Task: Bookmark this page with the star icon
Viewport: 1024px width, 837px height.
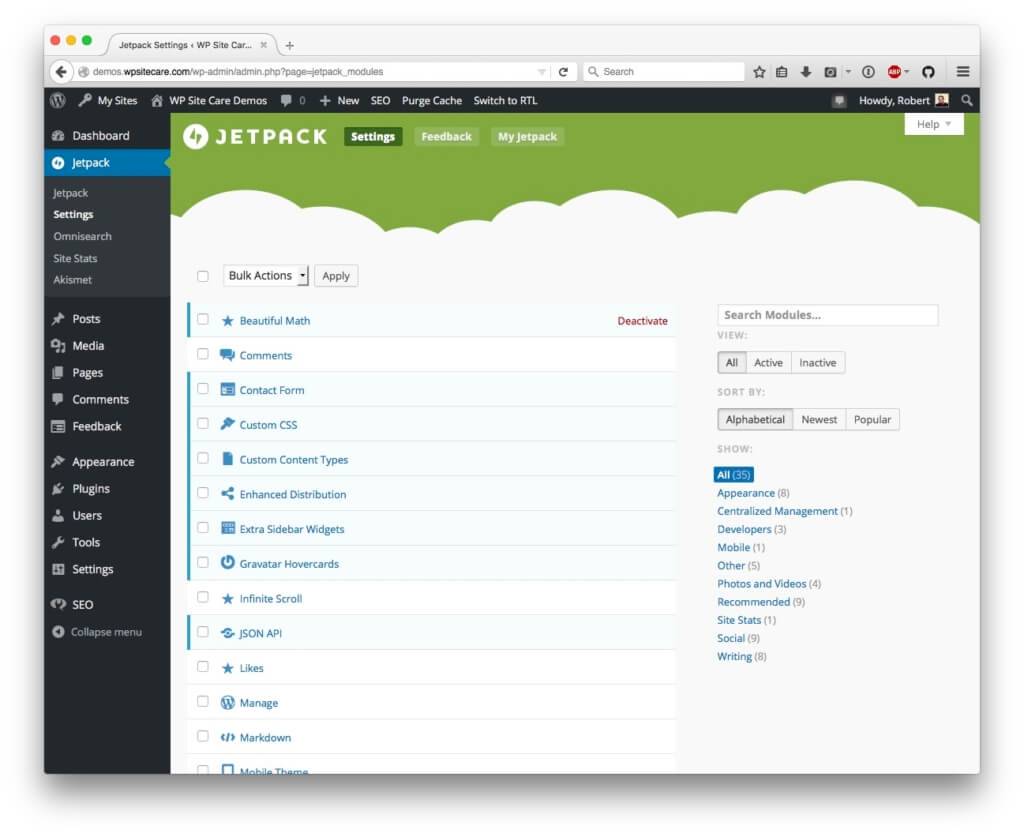Action: coord(759,72)
